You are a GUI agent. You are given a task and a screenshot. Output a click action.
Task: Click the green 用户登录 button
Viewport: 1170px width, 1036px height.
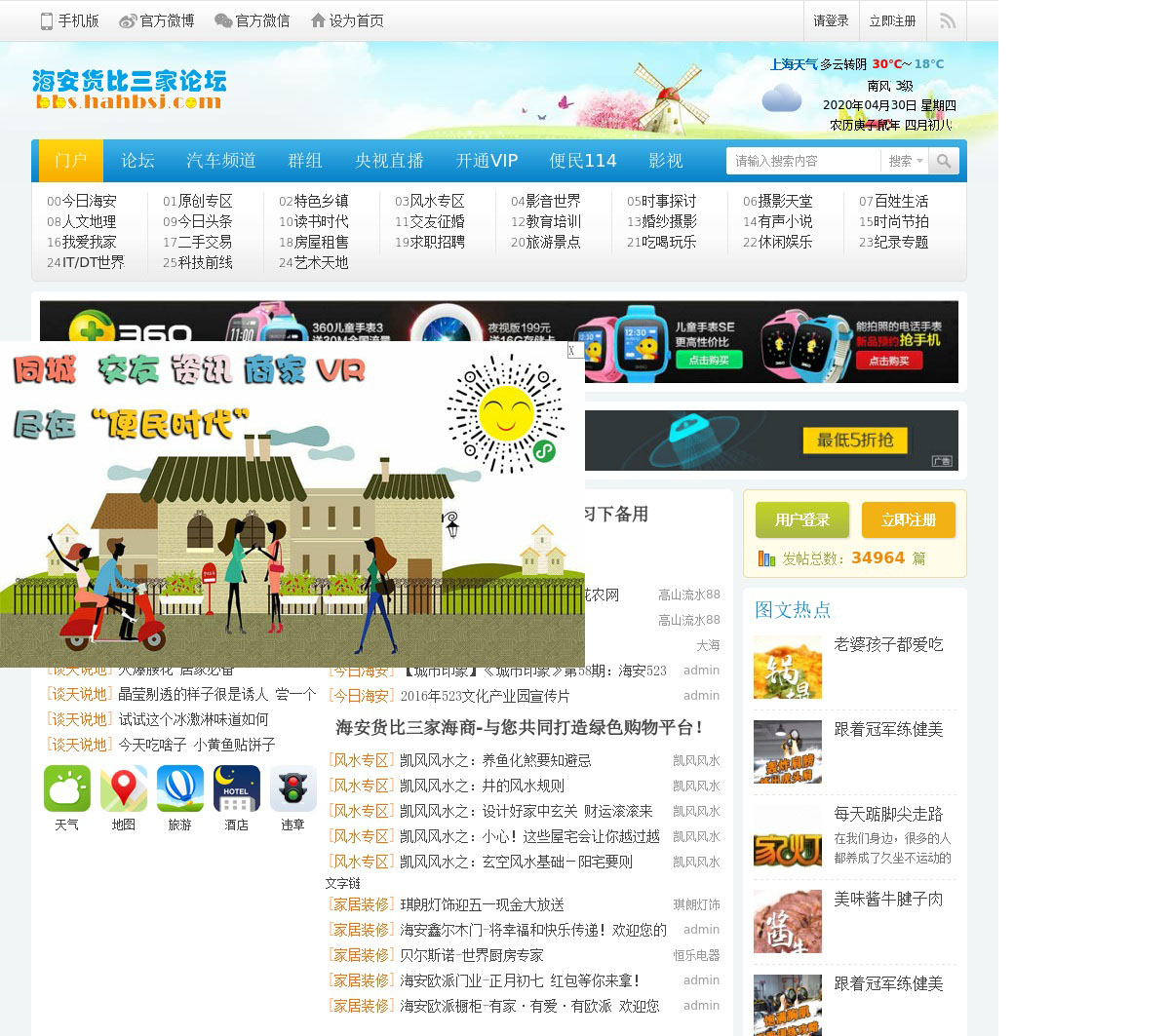[801, 519]
